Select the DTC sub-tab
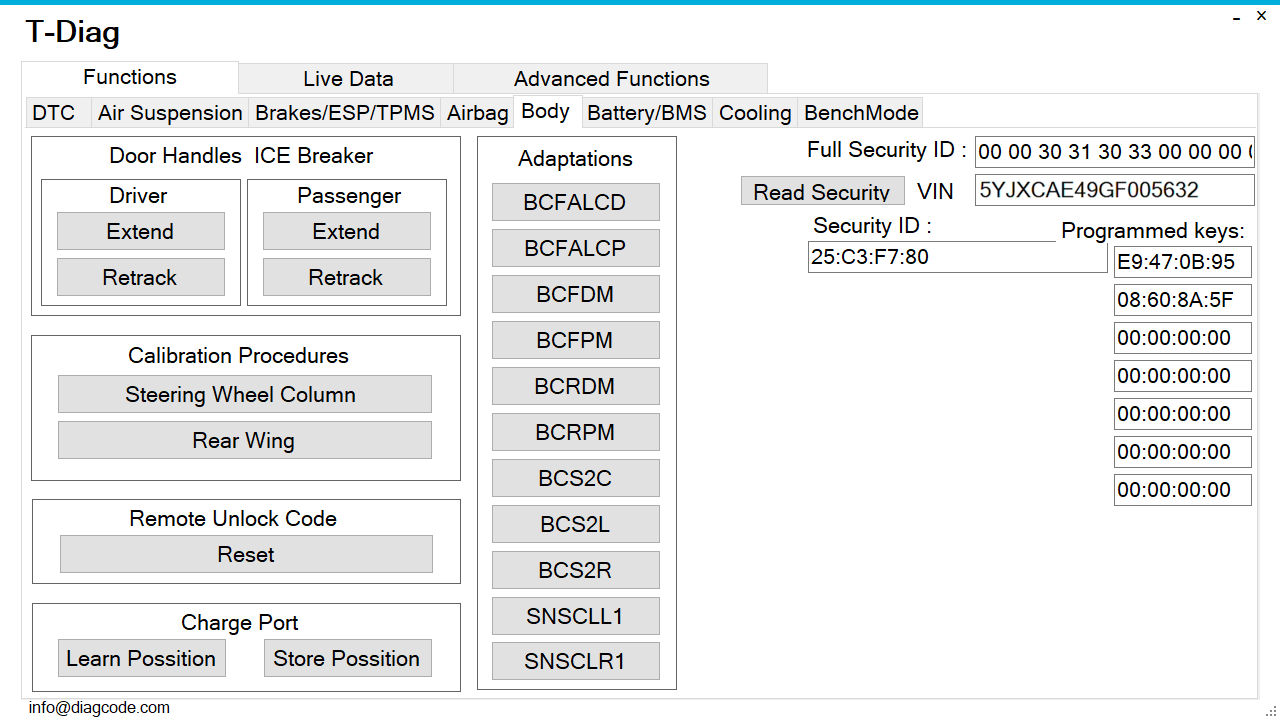The height and width of the screenshot is (720, 1280). pyautogui.click(x=54, y=113)
